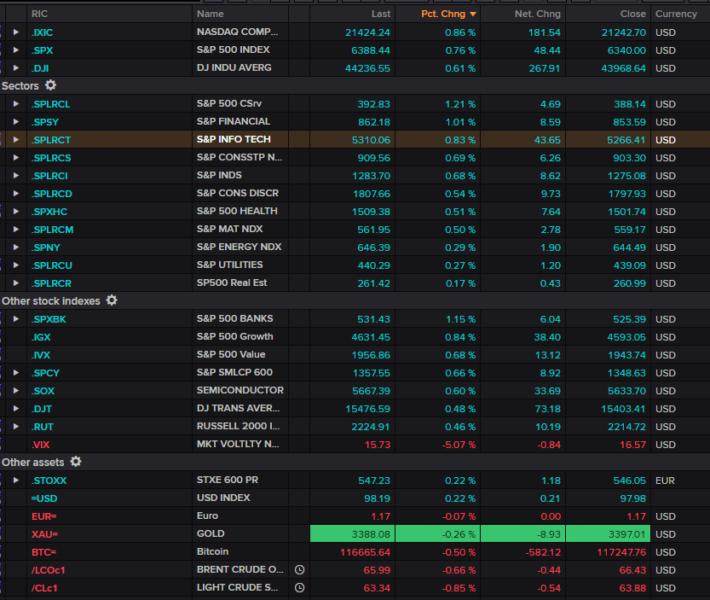Click USD INDEX name cell
Viewport: 710px width, 600px height.
point(223,498)
